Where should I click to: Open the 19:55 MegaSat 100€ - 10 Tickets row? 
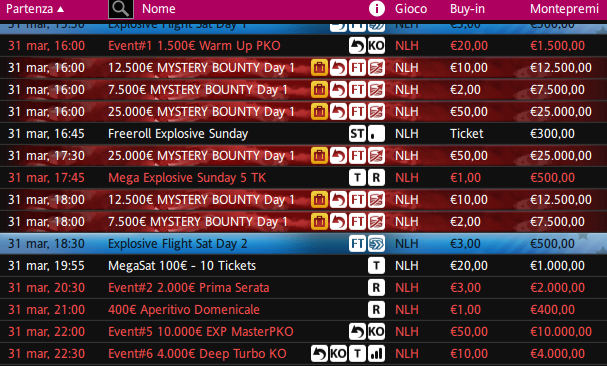pos(304,266)
